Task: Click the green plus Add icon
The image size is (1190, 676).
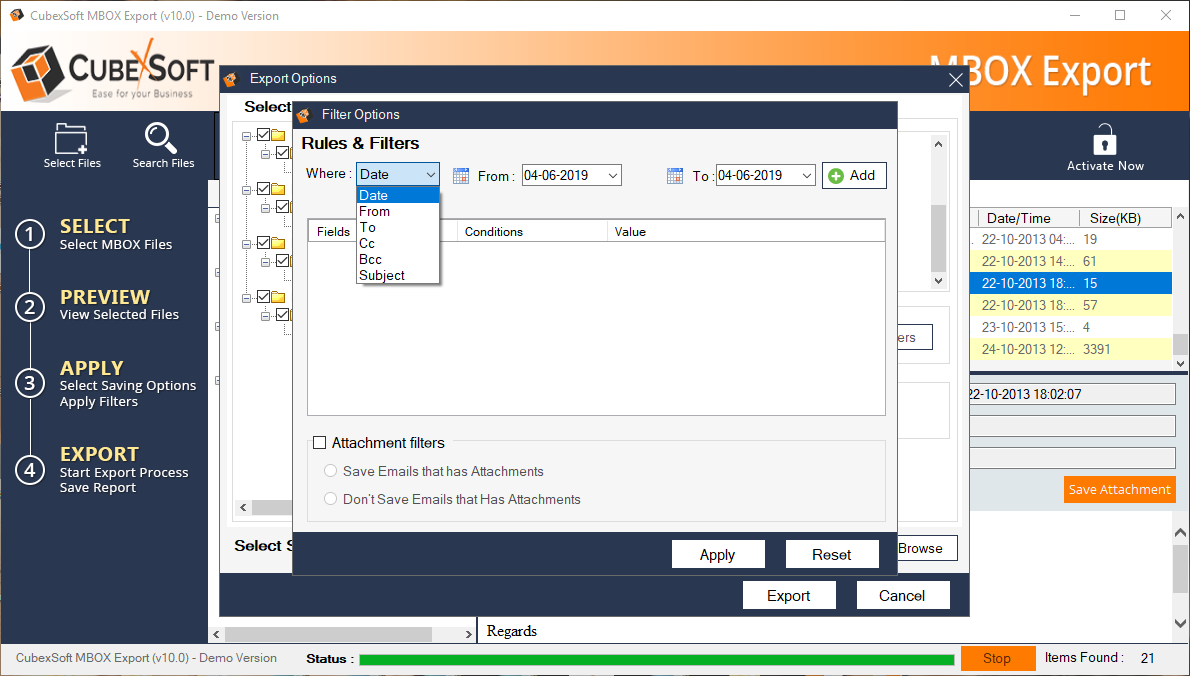Action: click(x=836, y=176)
